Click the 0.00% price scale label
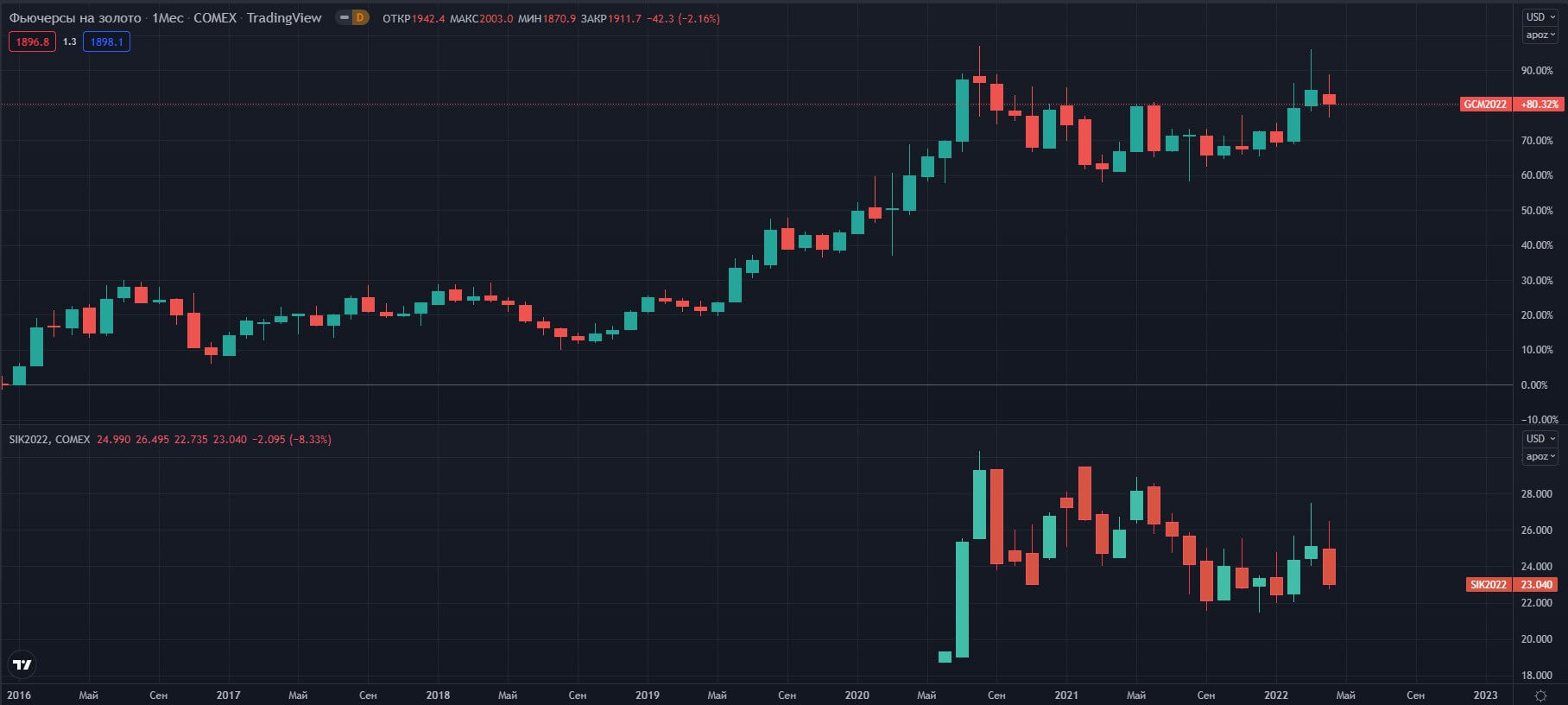 tap(1534, 384)
